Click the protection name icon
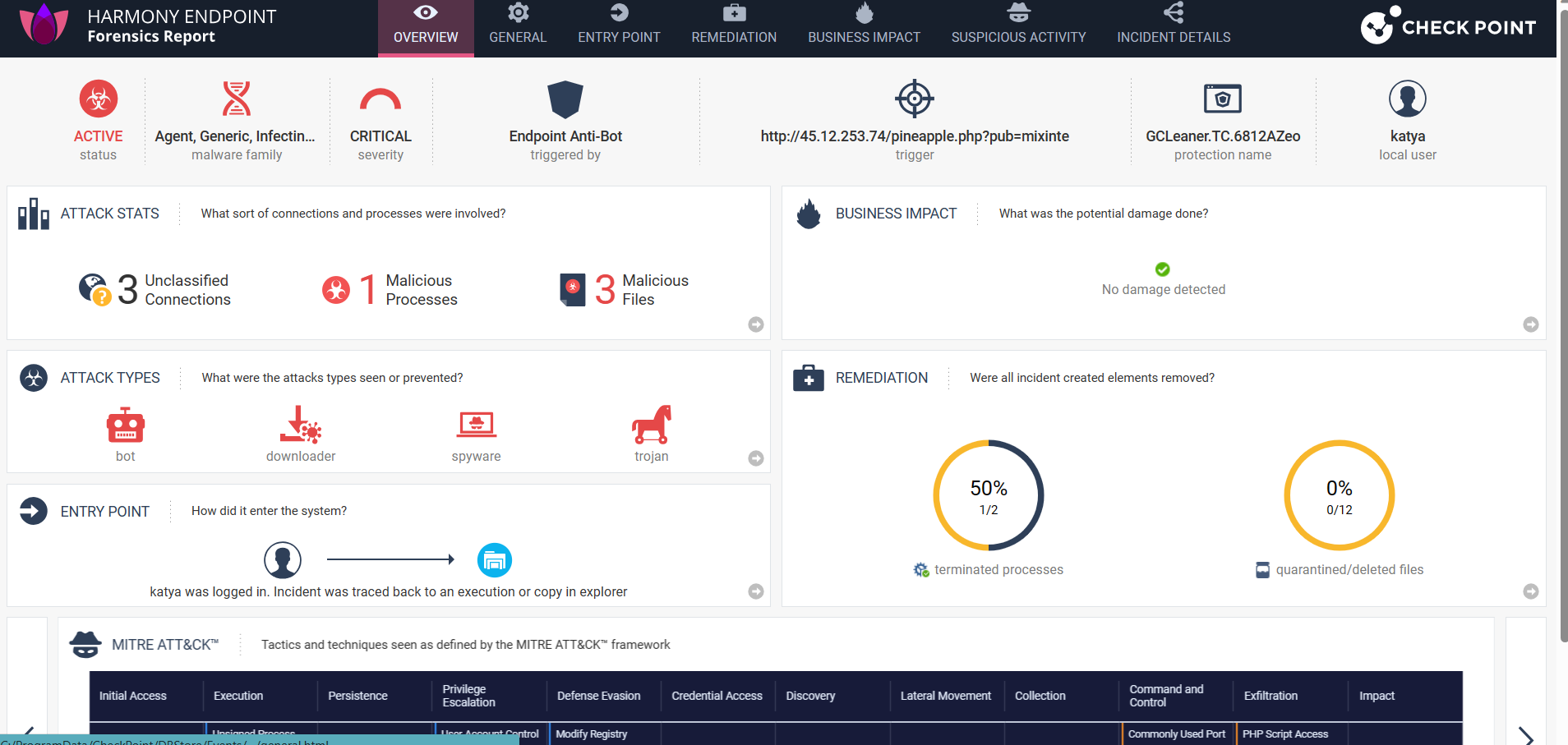This screenshot has height=745, width=1568. pyautogui.click(x=1223, y=99)
